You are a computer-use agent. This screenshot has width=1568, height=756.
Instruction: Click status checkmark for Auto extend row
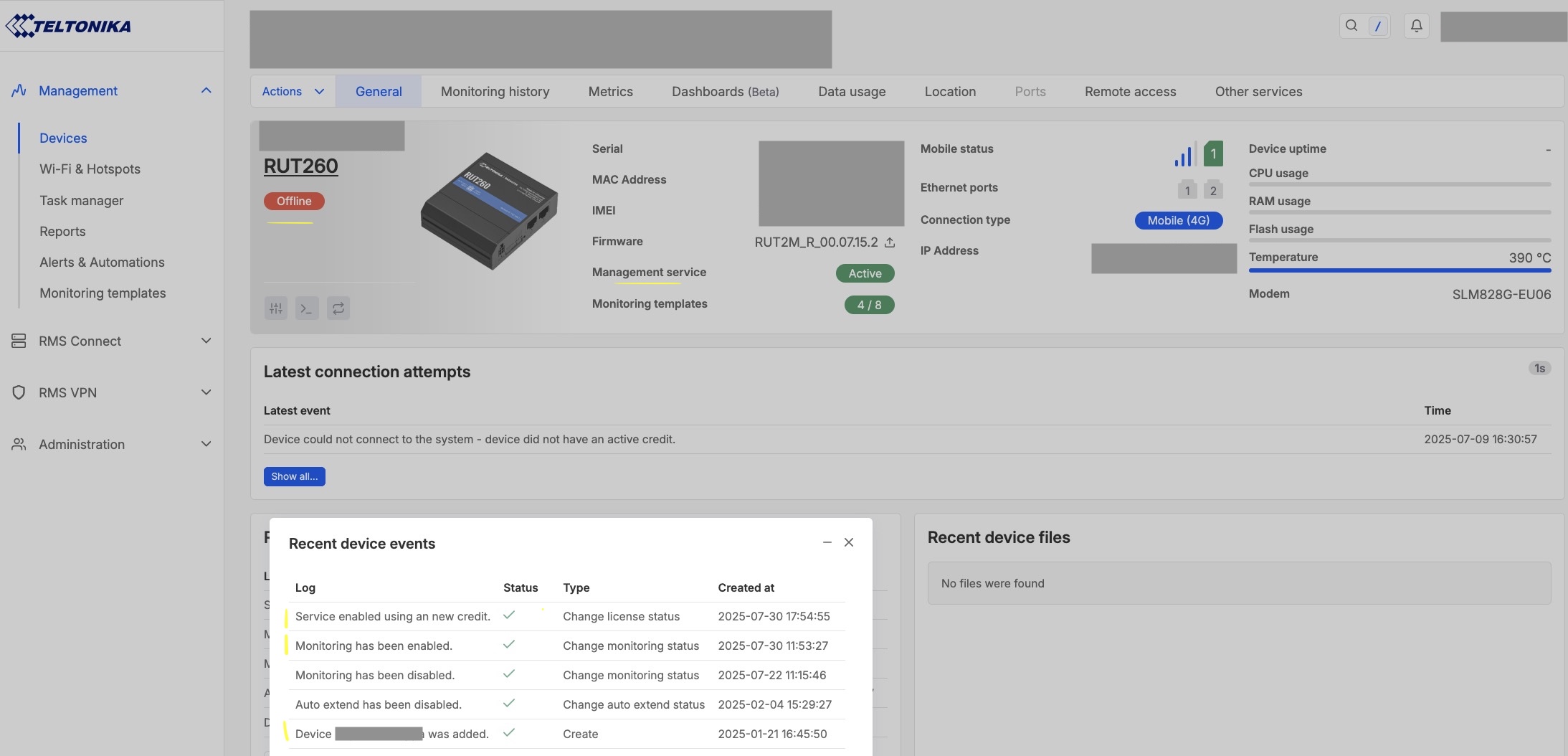(x=509, y=704)
